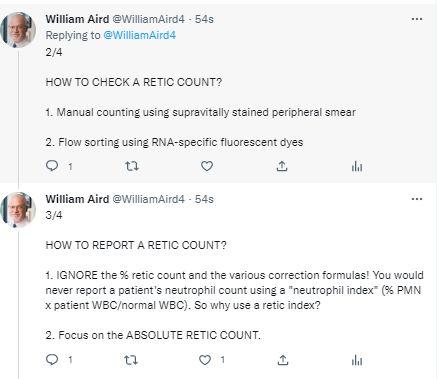
Task: Open the @WilliamAird4 handle on the 3/4 tweet
Action: coord(148,199)
